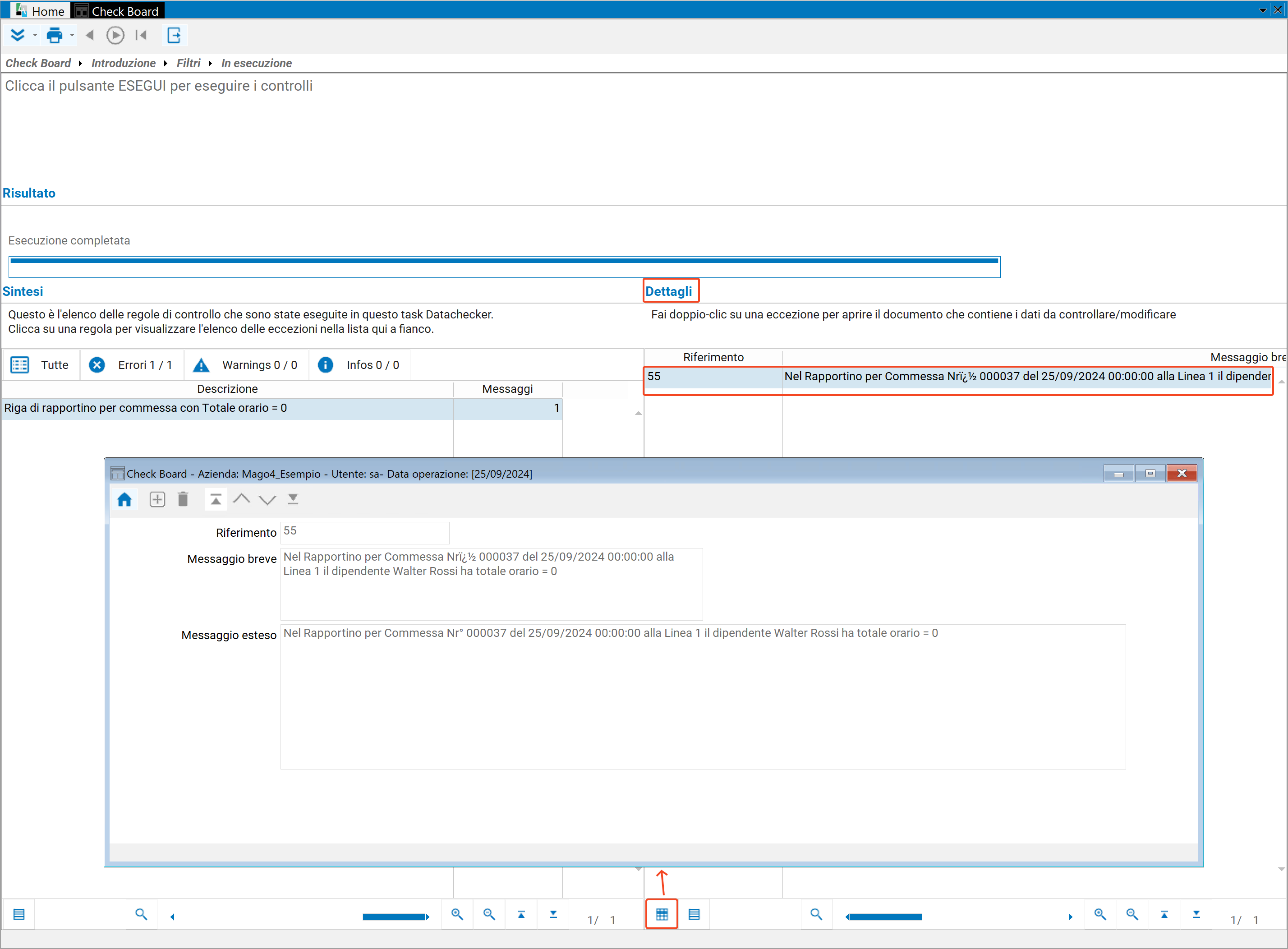Minimize the Check Board popup window

1118,473
